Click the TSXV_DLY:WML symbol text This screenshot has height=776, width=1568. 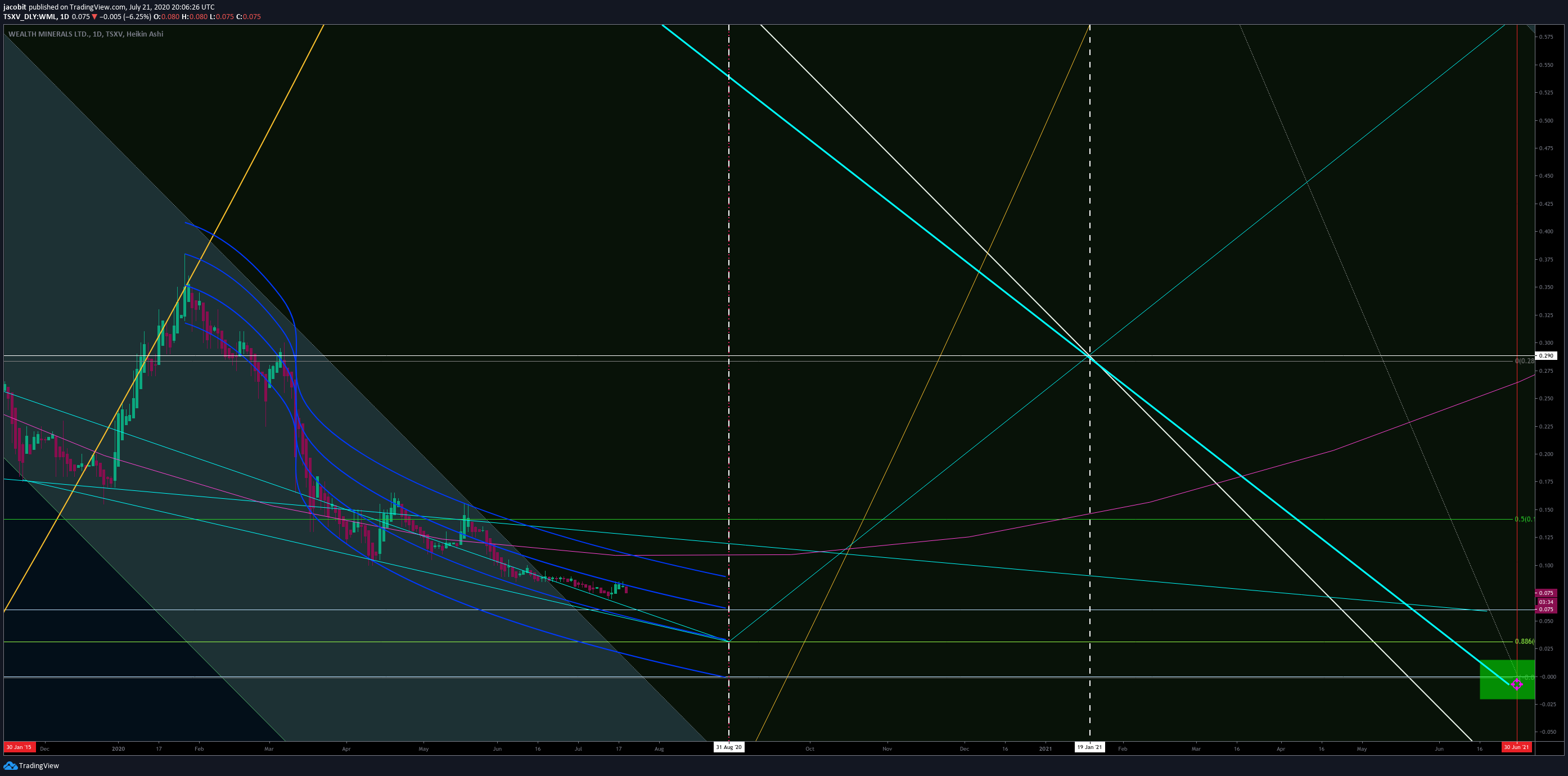click(30, 17)
